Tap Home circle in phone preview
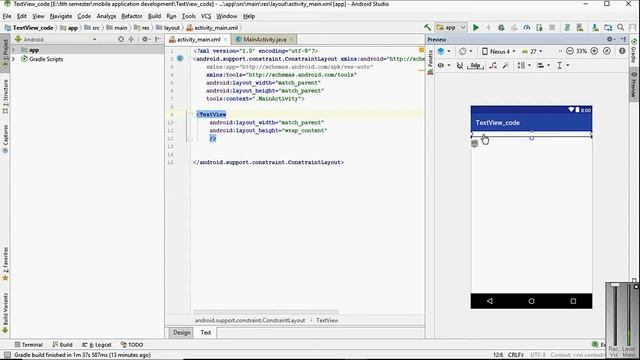This screenshot has height=360, width=640. [x=531, y=301]
